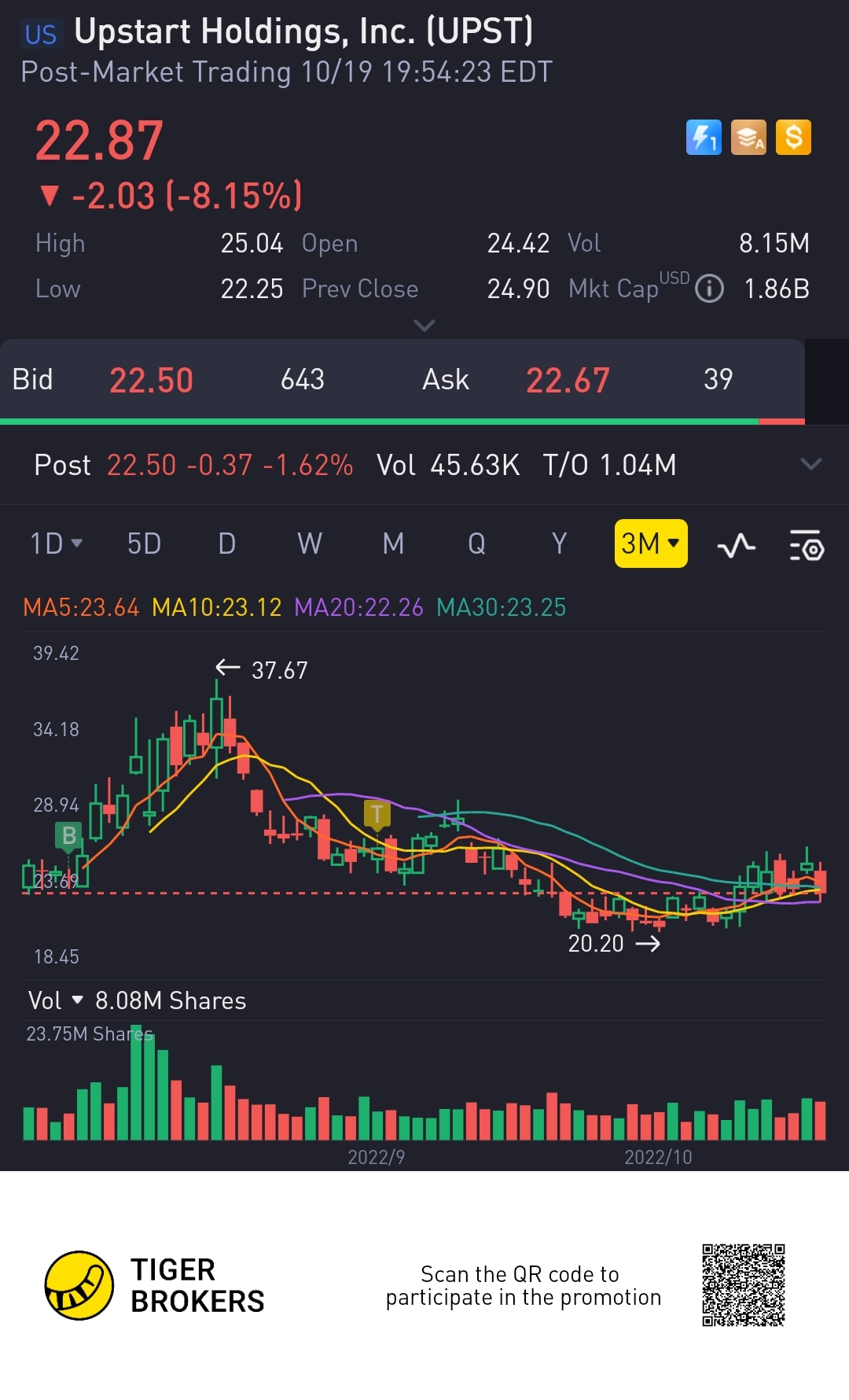849x1400 pixels.
Task: Tap the ask size 39
Action: coord(719,380)
